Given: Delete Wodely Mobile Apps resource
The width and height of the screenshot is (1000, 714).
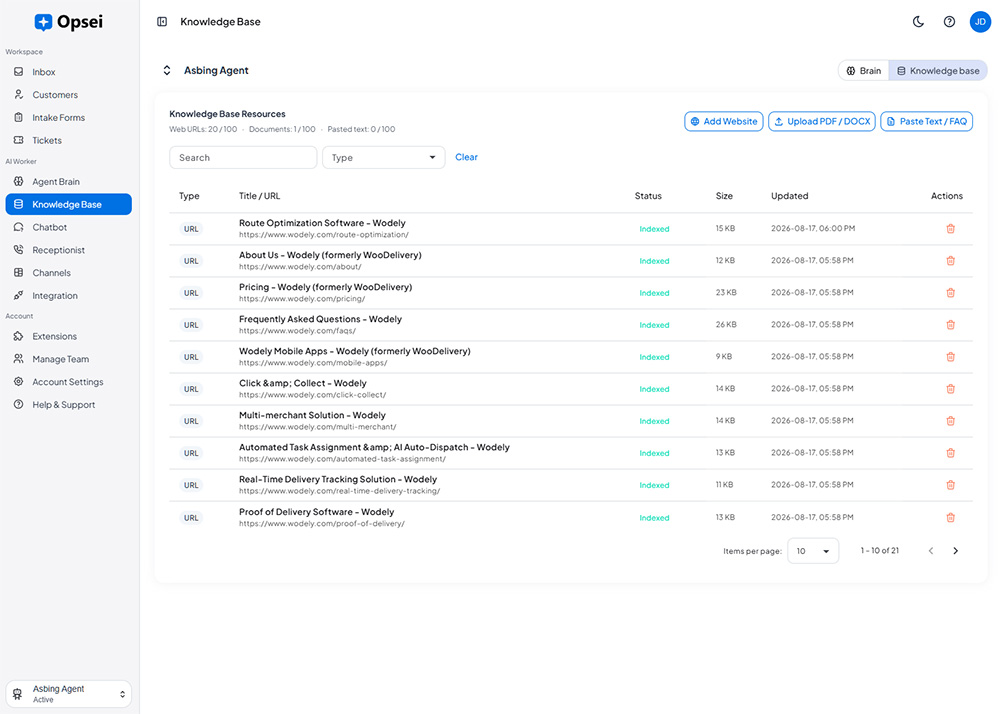Looking at the screenshot, I should point(950,357).
